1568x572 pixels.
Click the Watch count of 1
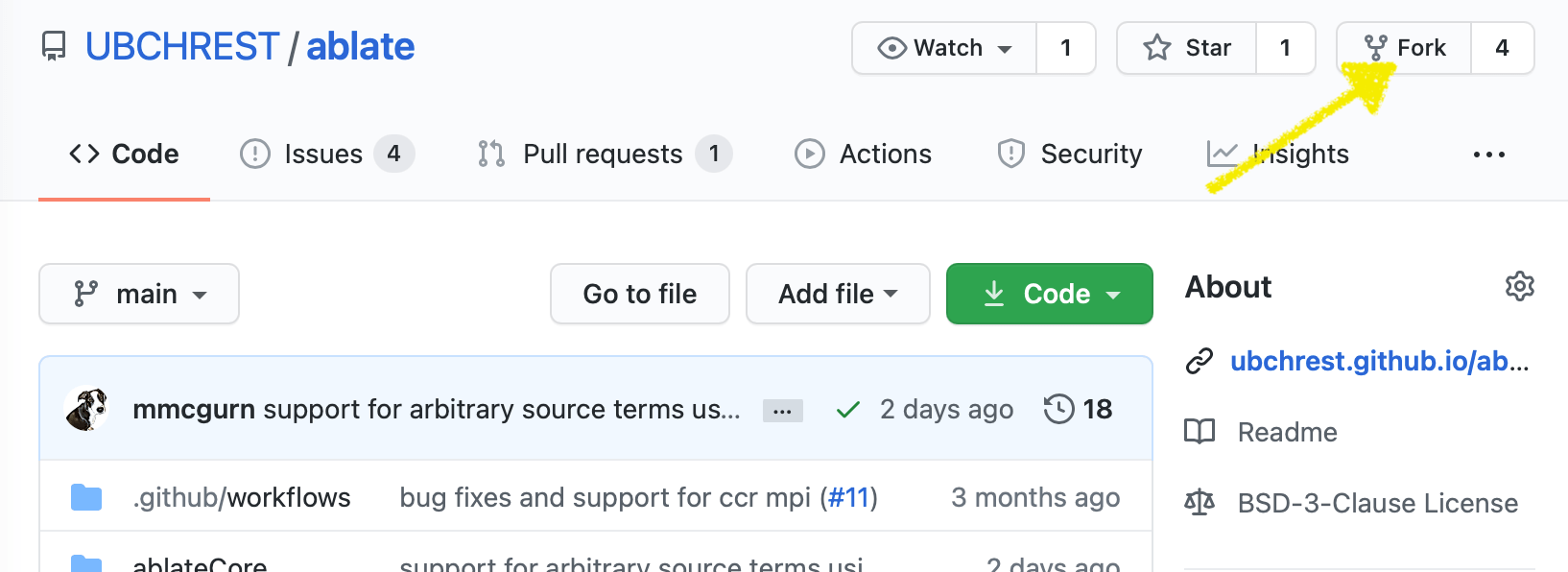1066,48
